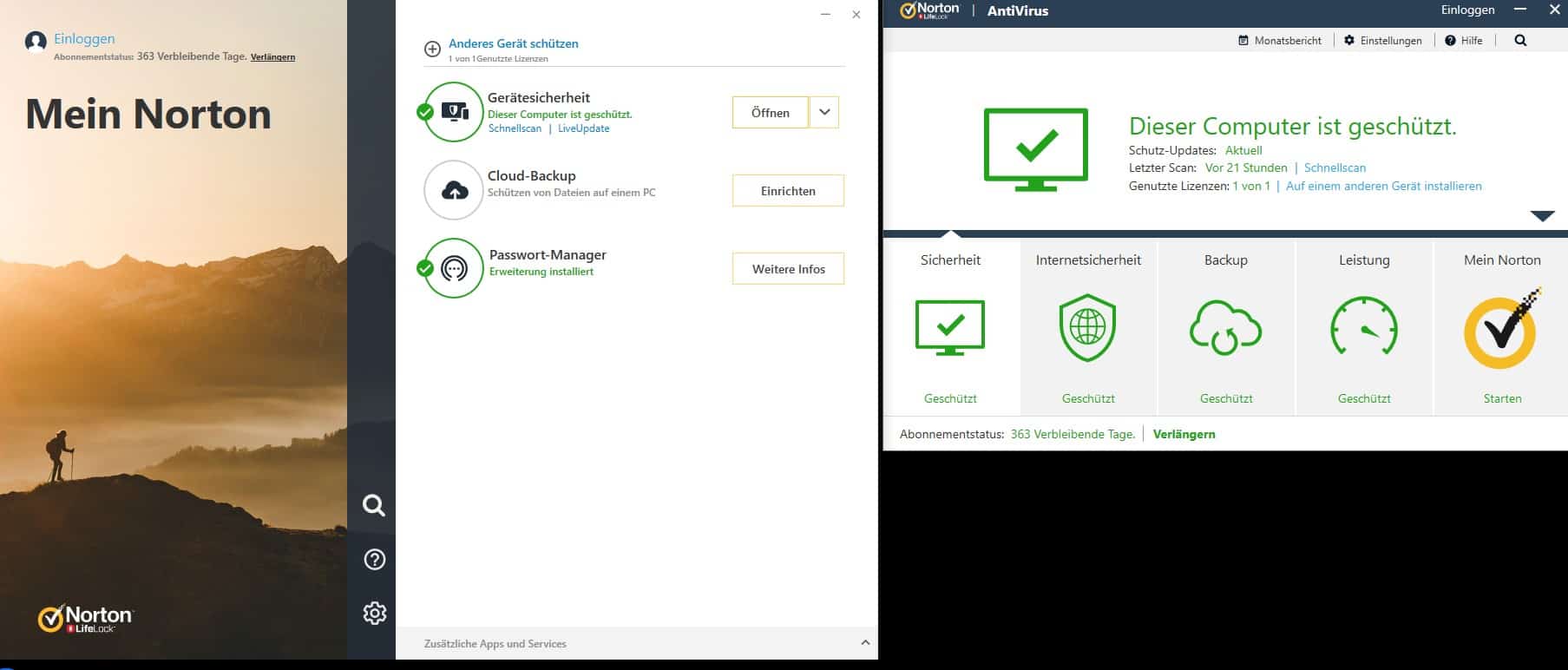Viewport: 1568px width, 670px height.
Task: Click Einloggen in AntiVirus title bar
Action: pos(1468,10)
